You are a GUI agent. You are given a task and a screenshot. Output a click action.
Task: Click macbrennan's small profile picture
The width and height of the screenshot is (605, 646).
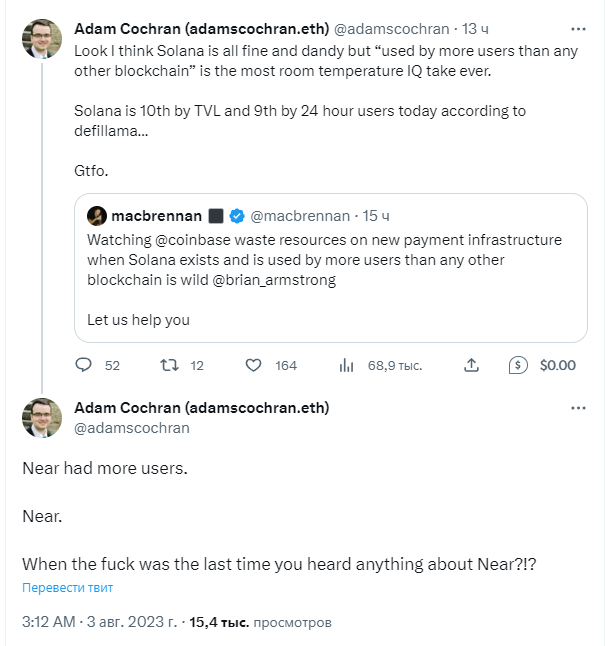(97, 216)
